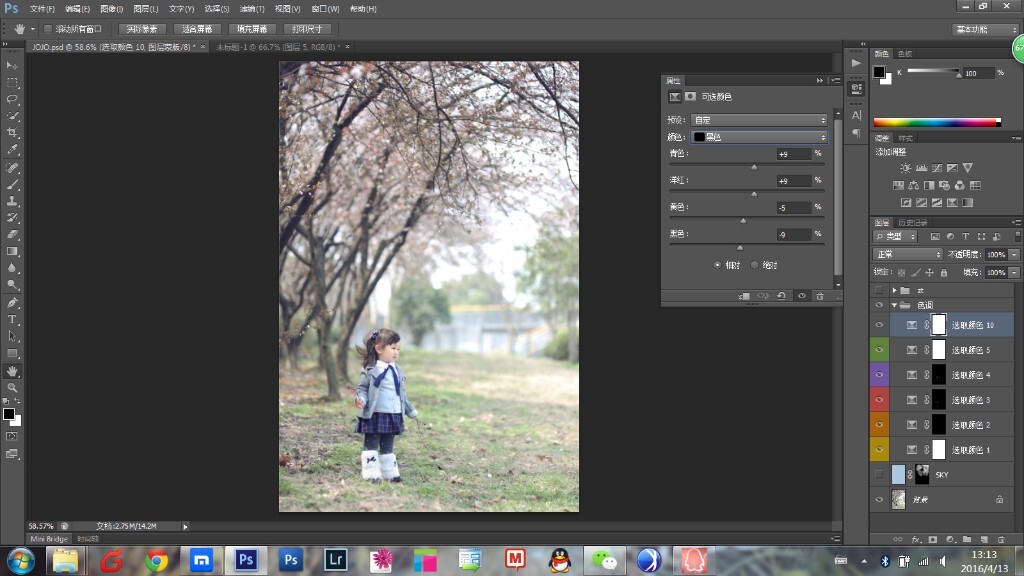
Task: Open the 图像(I) menu
Action: [112, 8]
